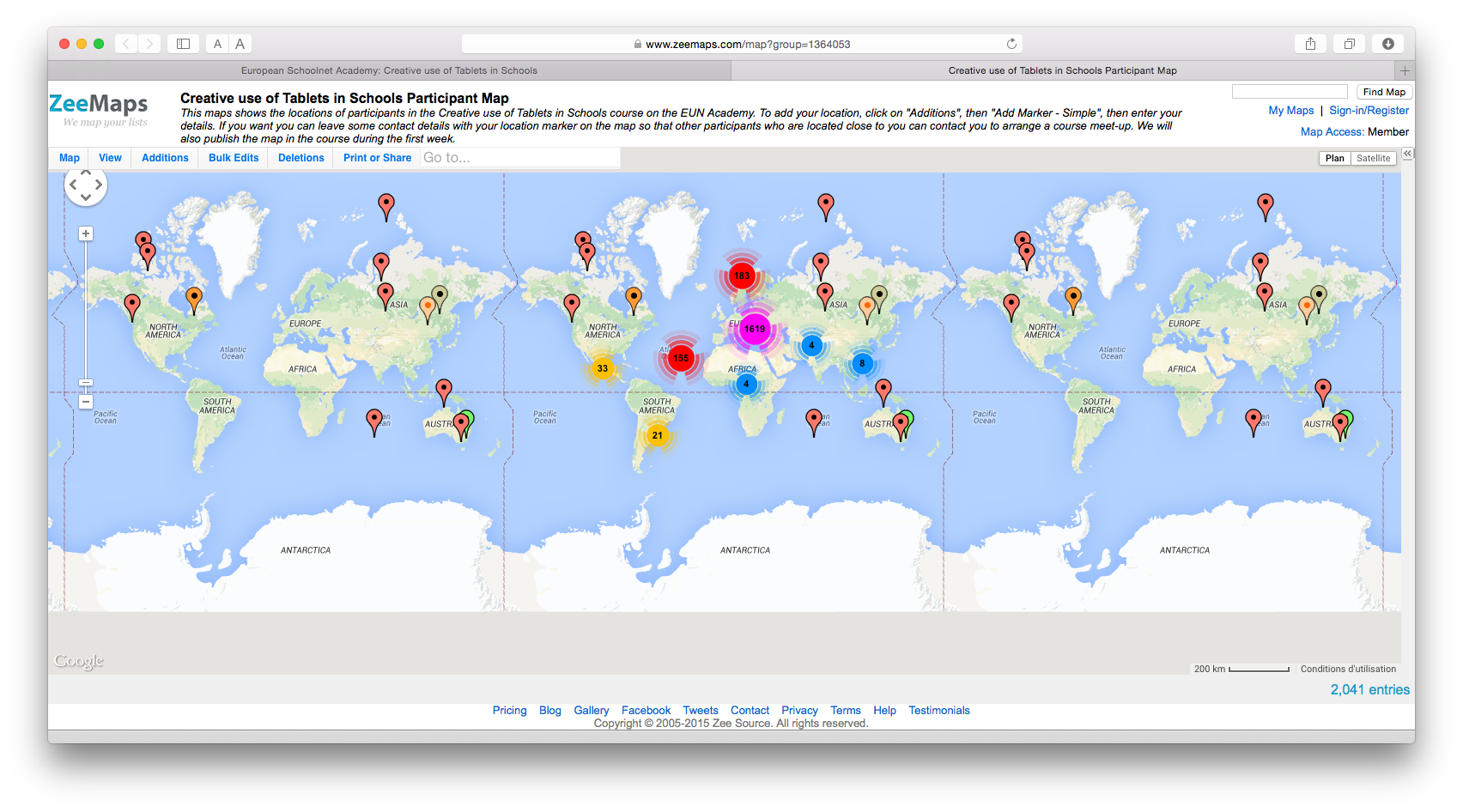Viewport: 1463px width, 812px height.
Task: Click the magenta 1619 cluster marker
Action: (x=755, y=330)
